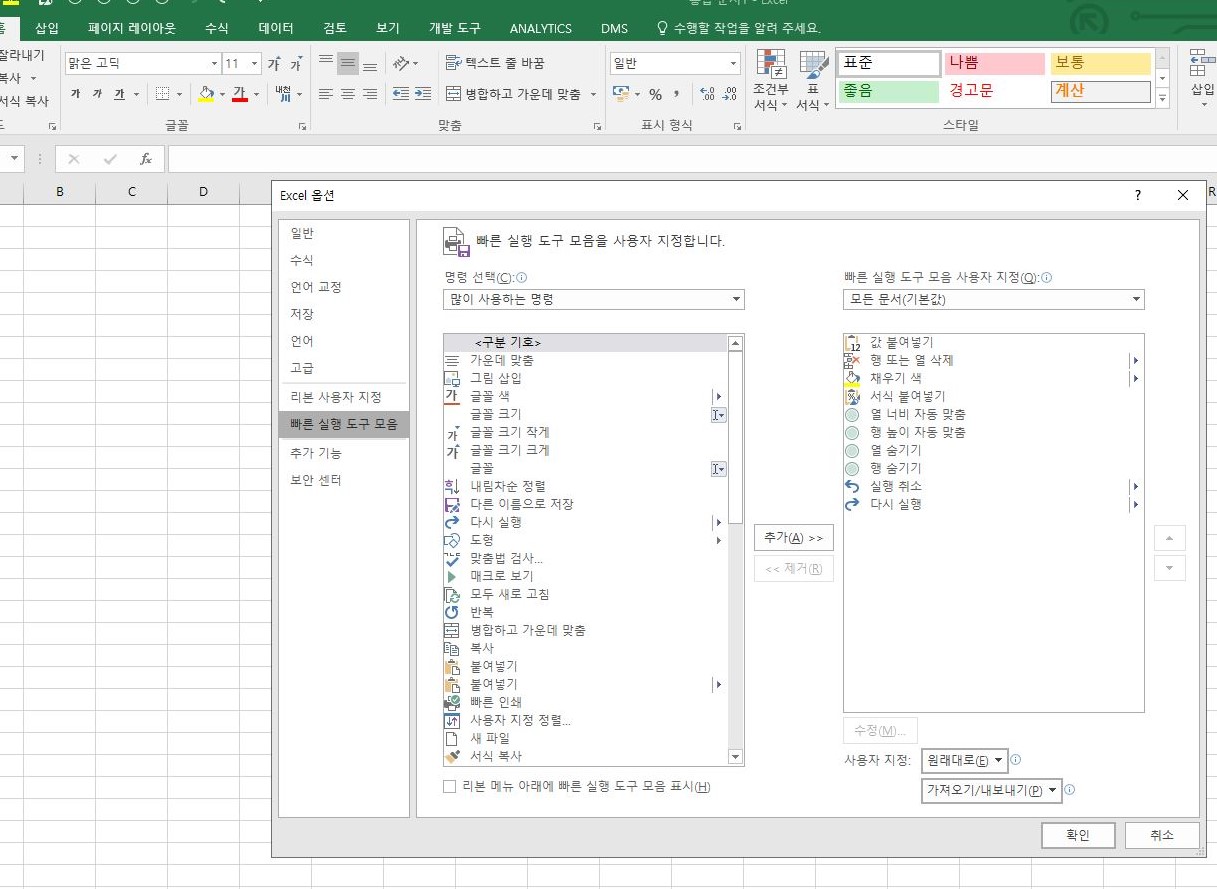The height and width of the screenshot is (889, 1217).
Task: Apply the 계산 cell style
Action: (x=1100, y=91)
